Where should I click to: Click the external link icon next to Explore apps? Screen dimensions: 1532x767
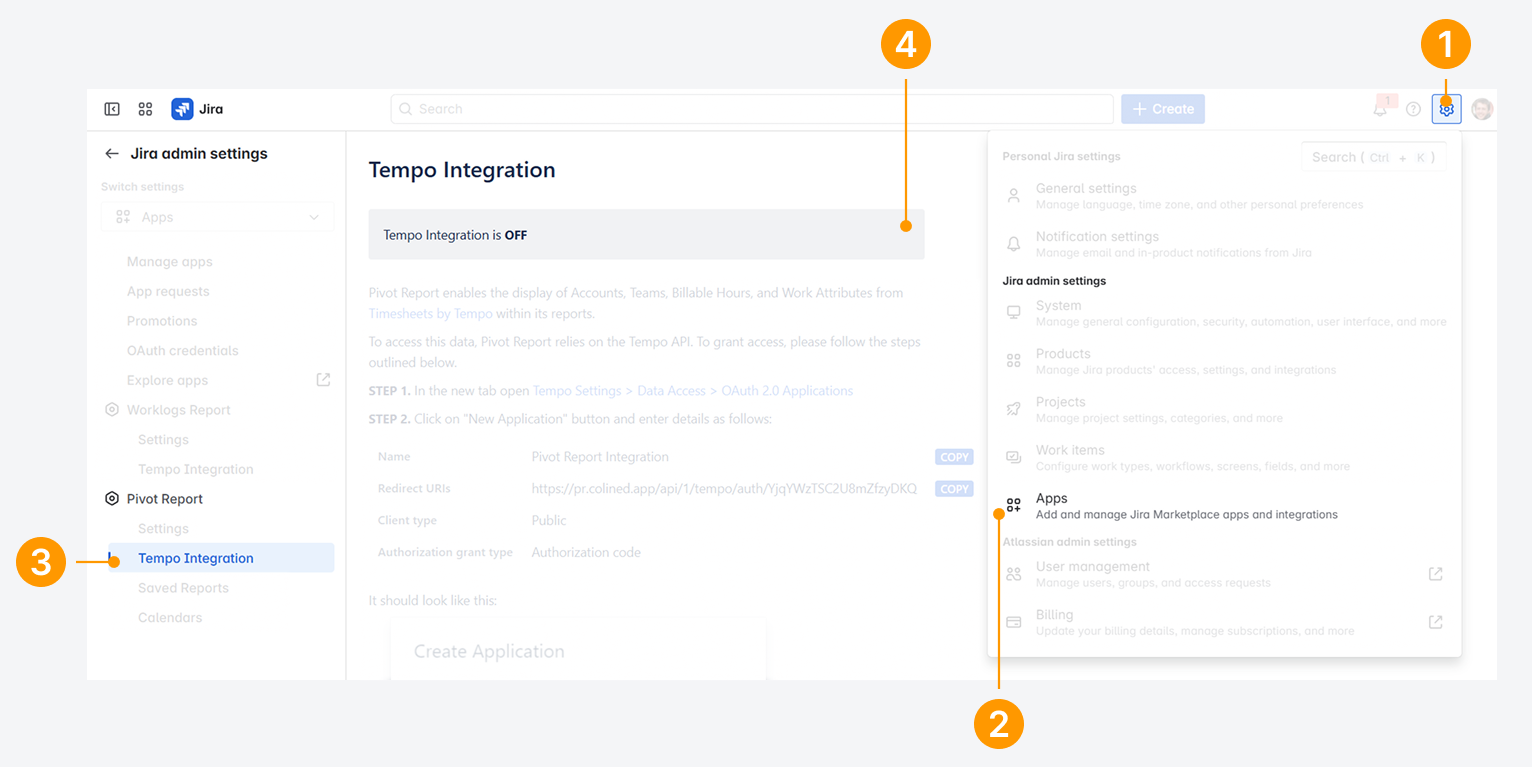[x=323, y=380]
